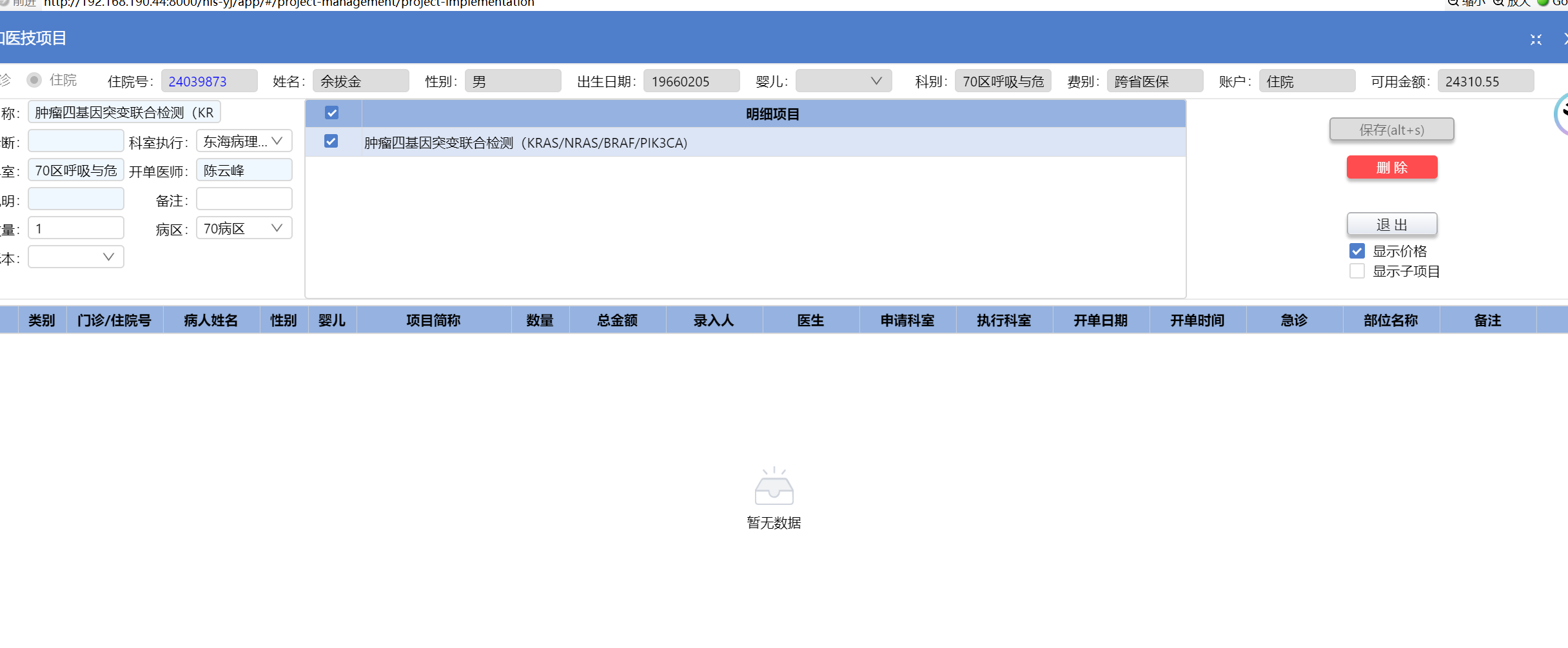Open the 病区 dropdown showing 70病区
Screen dimensions: 1568x648
244,228
